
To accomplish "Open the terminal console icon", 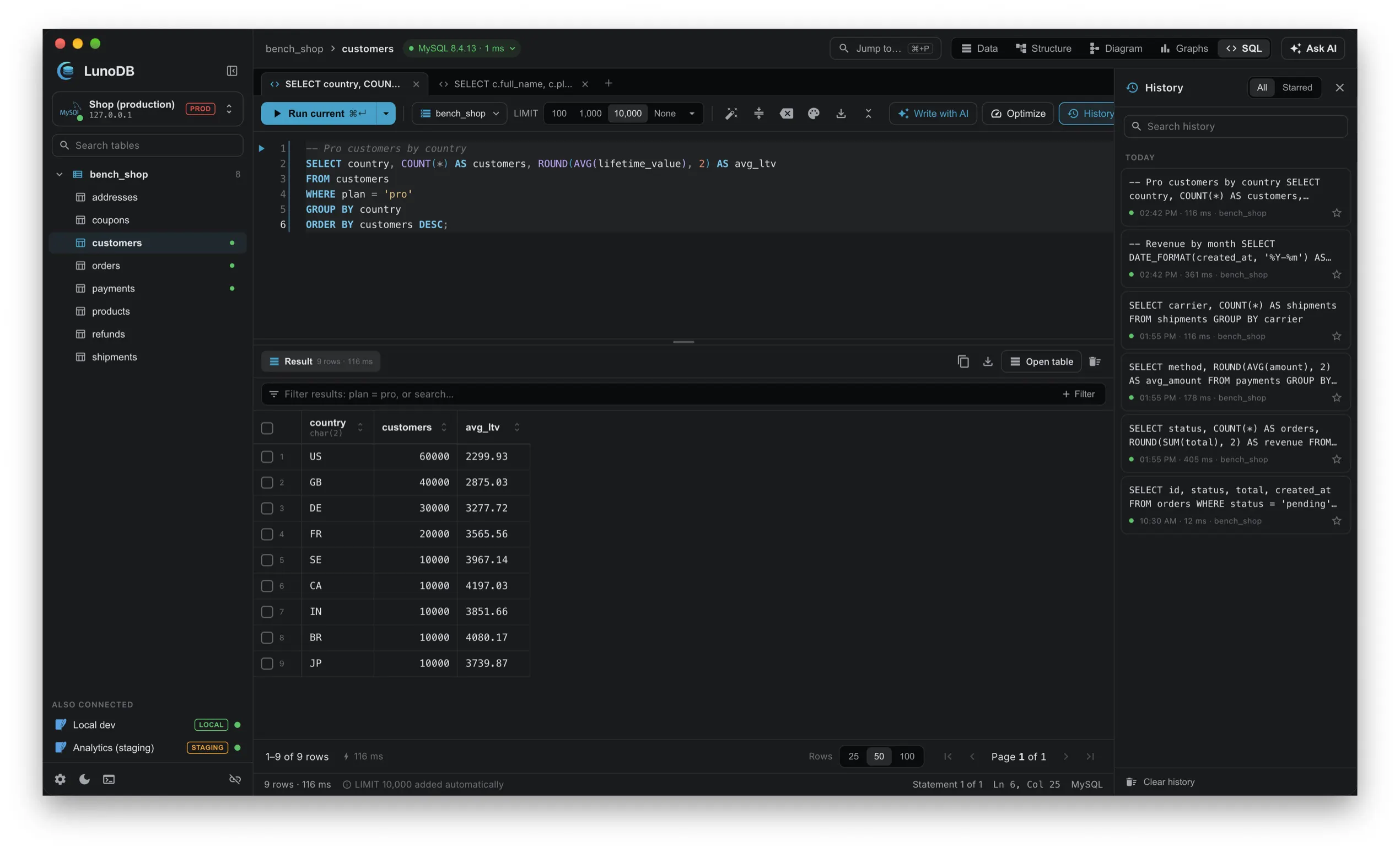I will (109, 779).
